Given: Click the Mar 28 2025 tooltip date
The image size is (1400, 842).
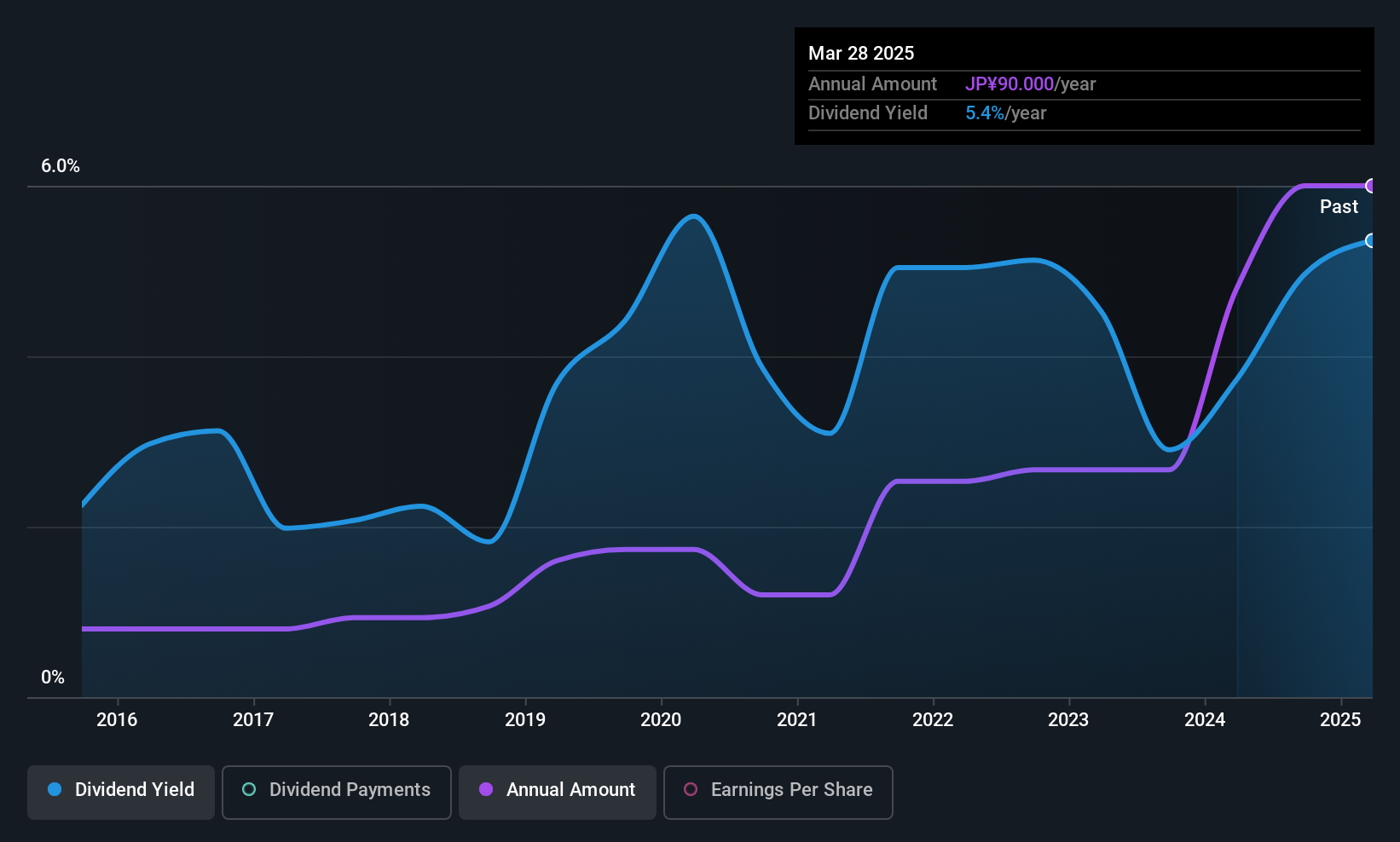Looking at the screenshot, I should pyautogui.click(x=861, y=54).
